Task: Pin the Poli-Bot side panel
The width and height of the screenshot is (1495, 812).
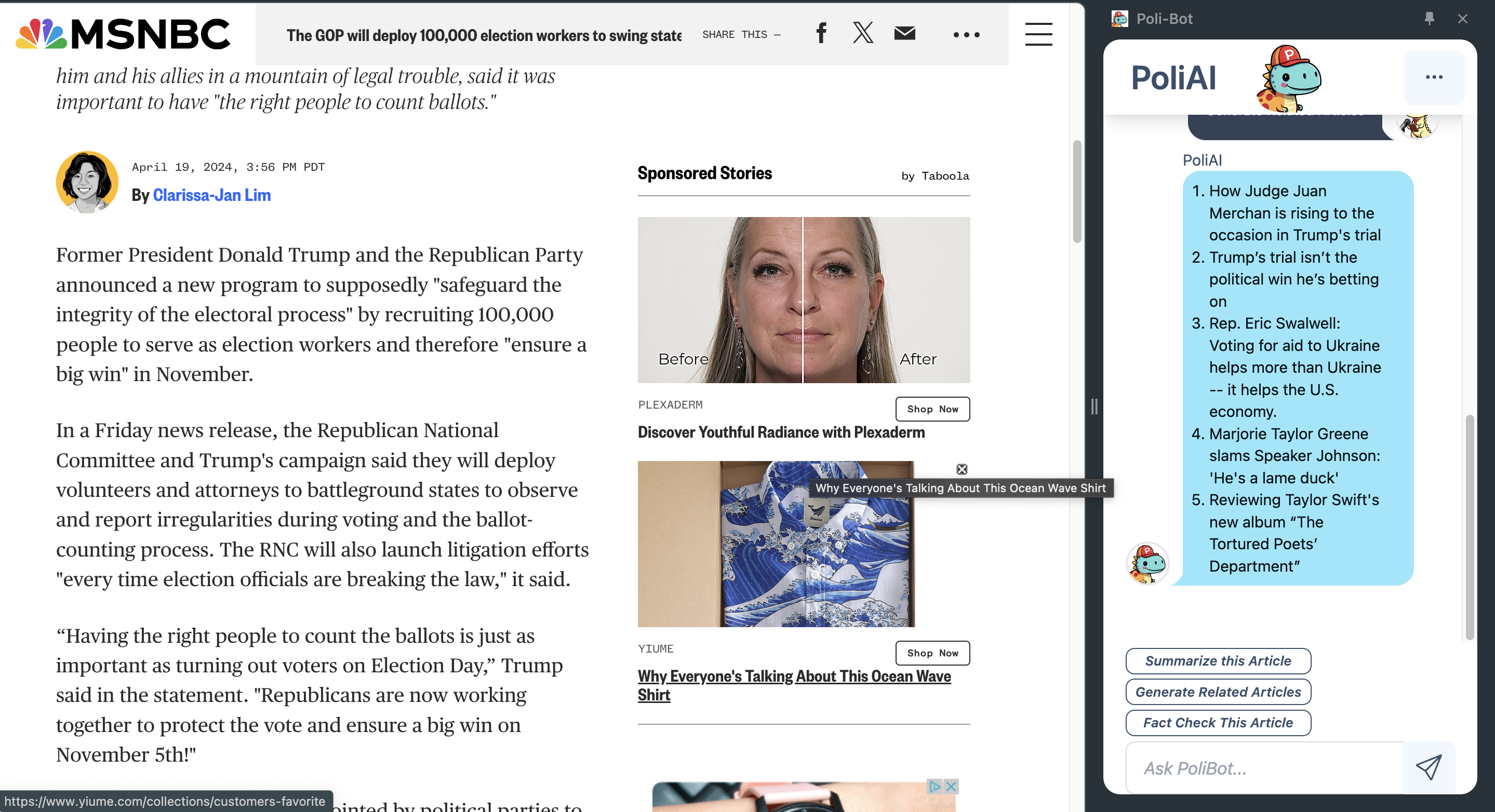Action: tap(1429, 19)
